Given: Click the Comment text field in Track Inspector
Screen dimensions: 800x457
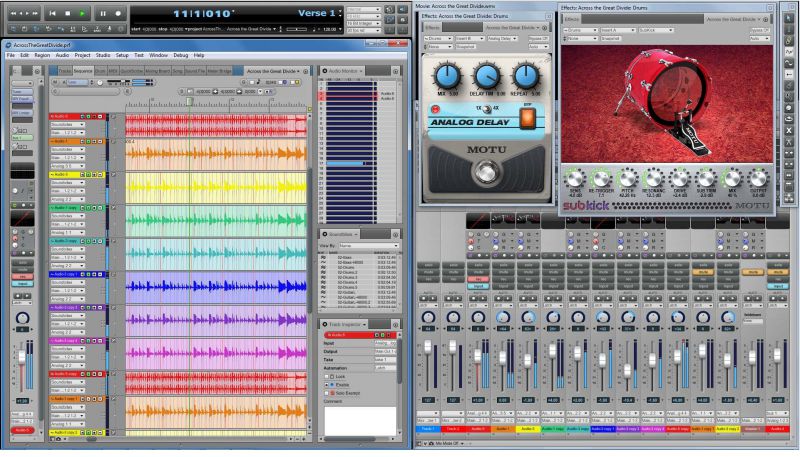Looking at the screenshot, I should tap(360, 421).
